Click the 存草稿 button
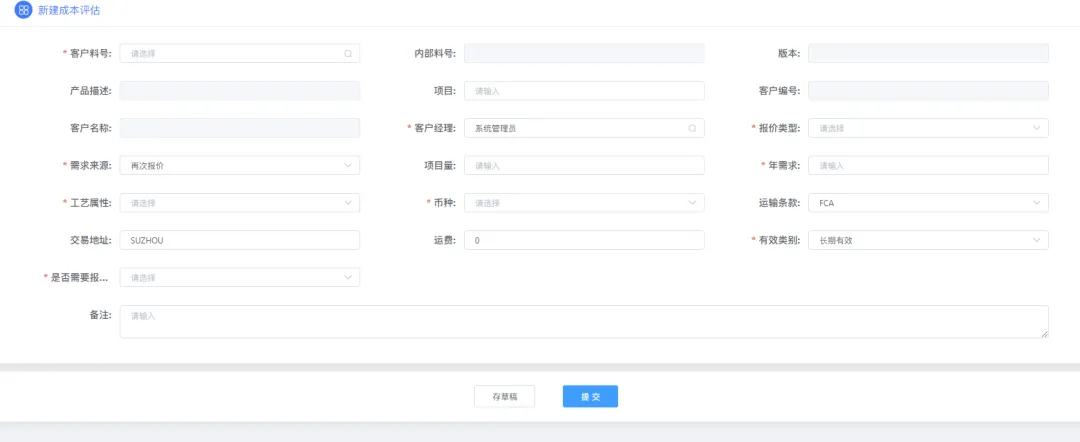1080x442 pixels. pyautogui.click(x=504, y=397)
